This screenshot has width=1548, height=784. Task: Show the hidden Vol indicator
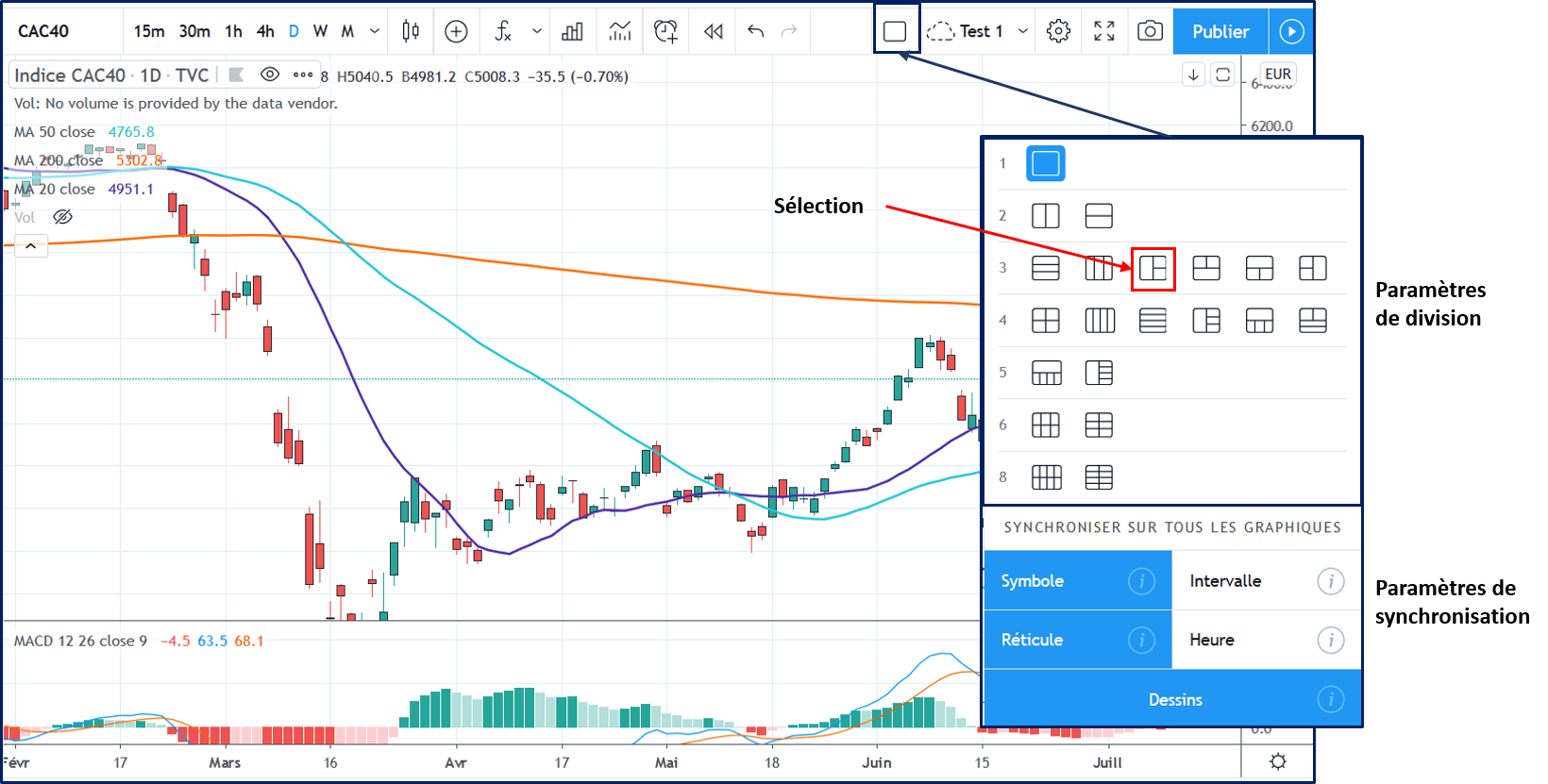coord(63,217)
